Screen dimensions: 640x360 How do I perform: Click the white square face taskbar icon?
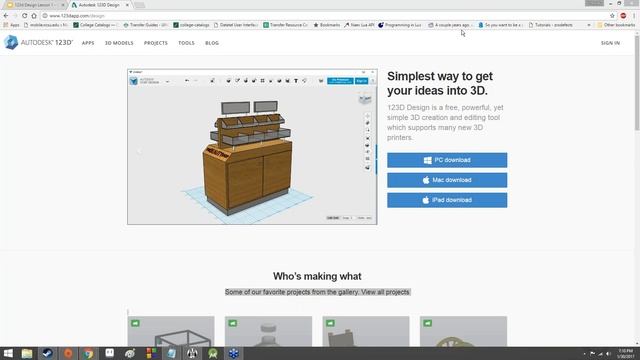pyautogui.click(x=109, y=353)
